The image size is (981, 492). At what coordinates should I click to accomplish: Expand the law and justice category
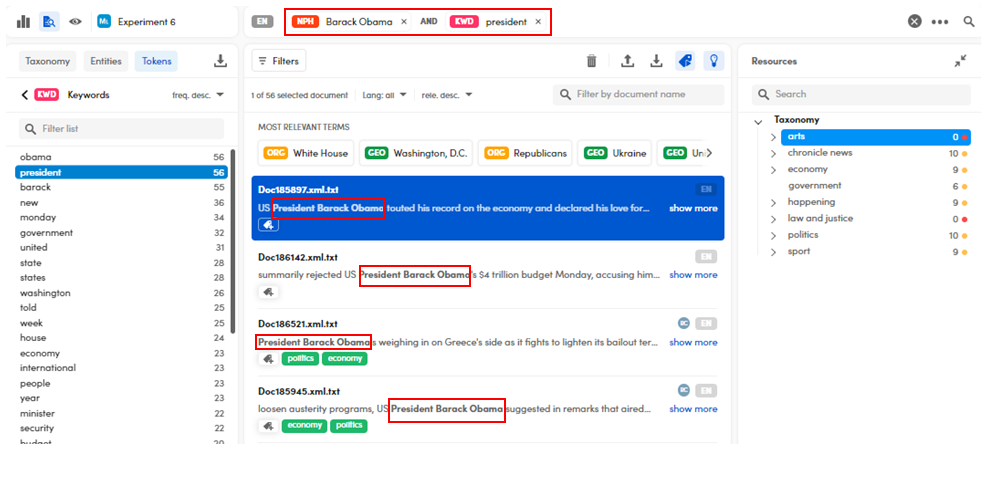(773, 219)
